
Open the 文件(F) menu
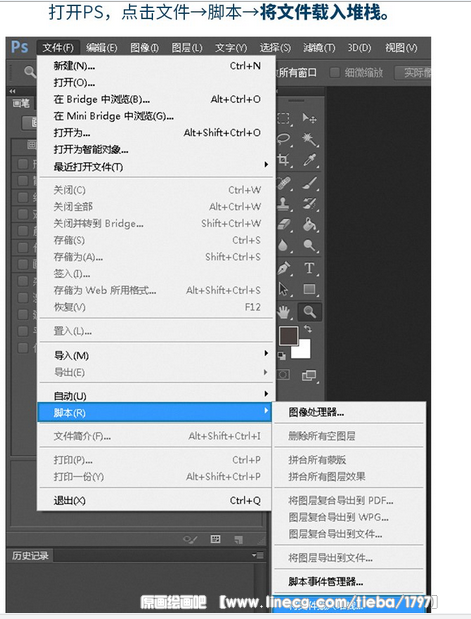58,48
